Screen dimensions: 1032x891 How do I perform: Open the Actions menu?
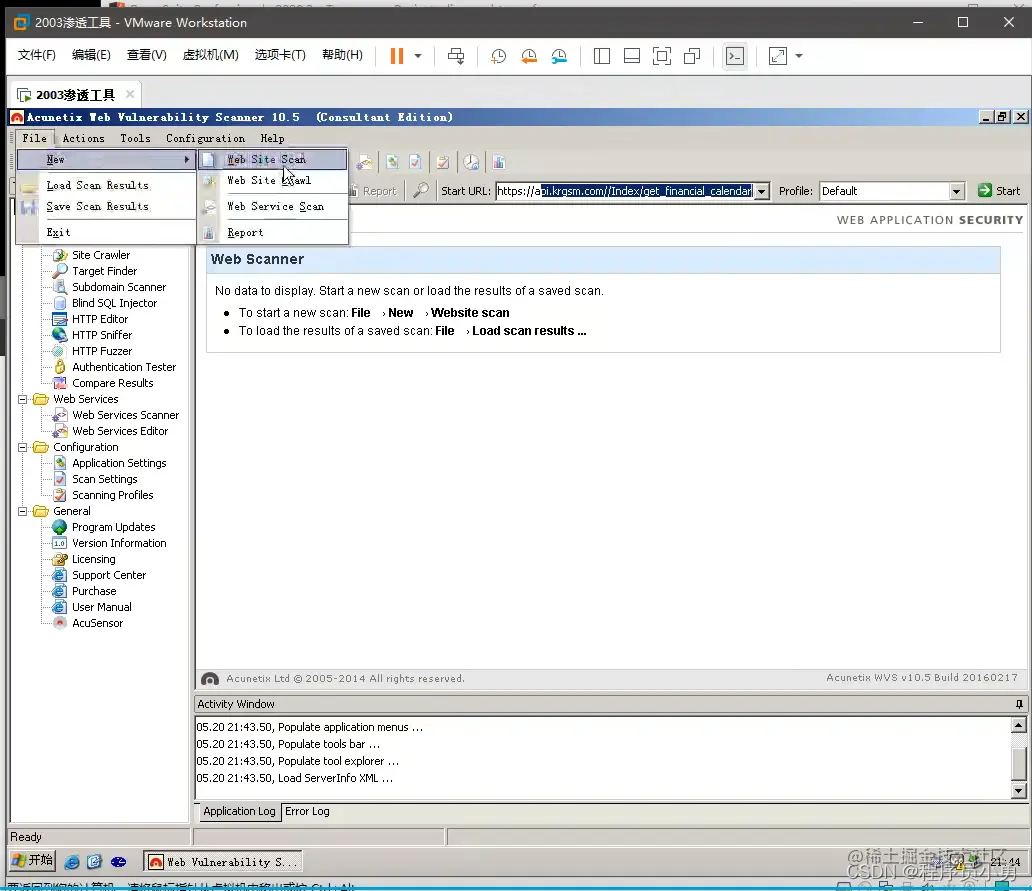pos(84,138)
